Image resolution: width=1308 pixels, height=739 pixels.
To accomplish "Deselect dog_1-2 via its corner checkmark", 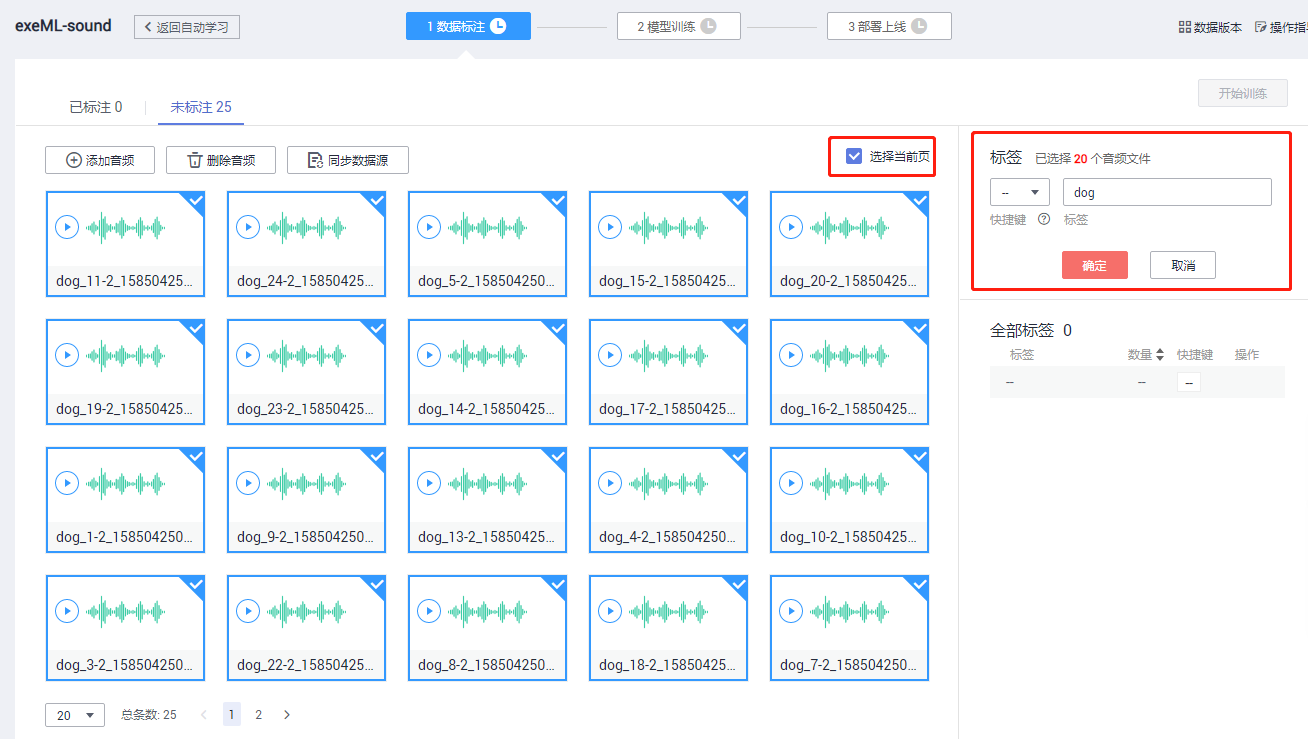I will 196,456.
